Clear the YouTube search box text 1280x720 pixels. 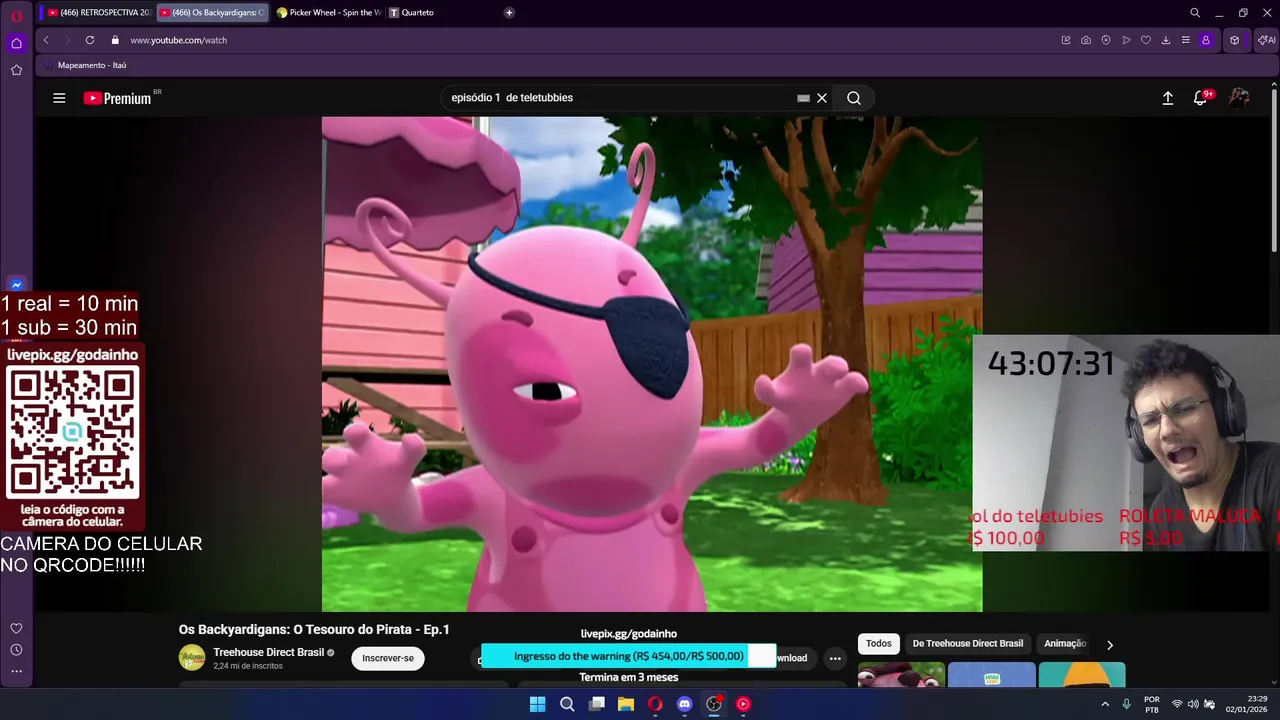822,98
